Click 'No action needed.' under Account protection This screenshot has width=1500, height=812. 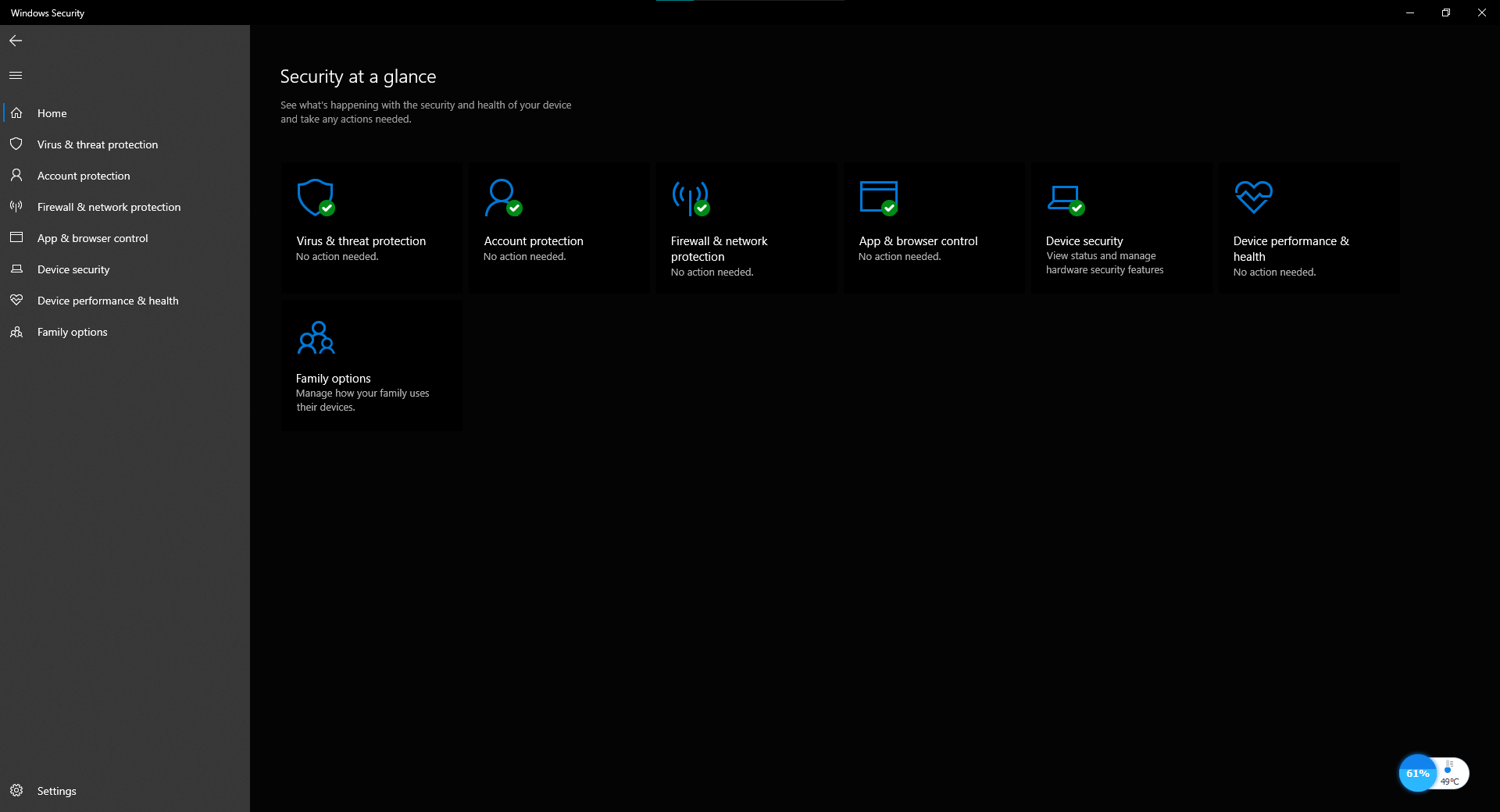(524, 257)
